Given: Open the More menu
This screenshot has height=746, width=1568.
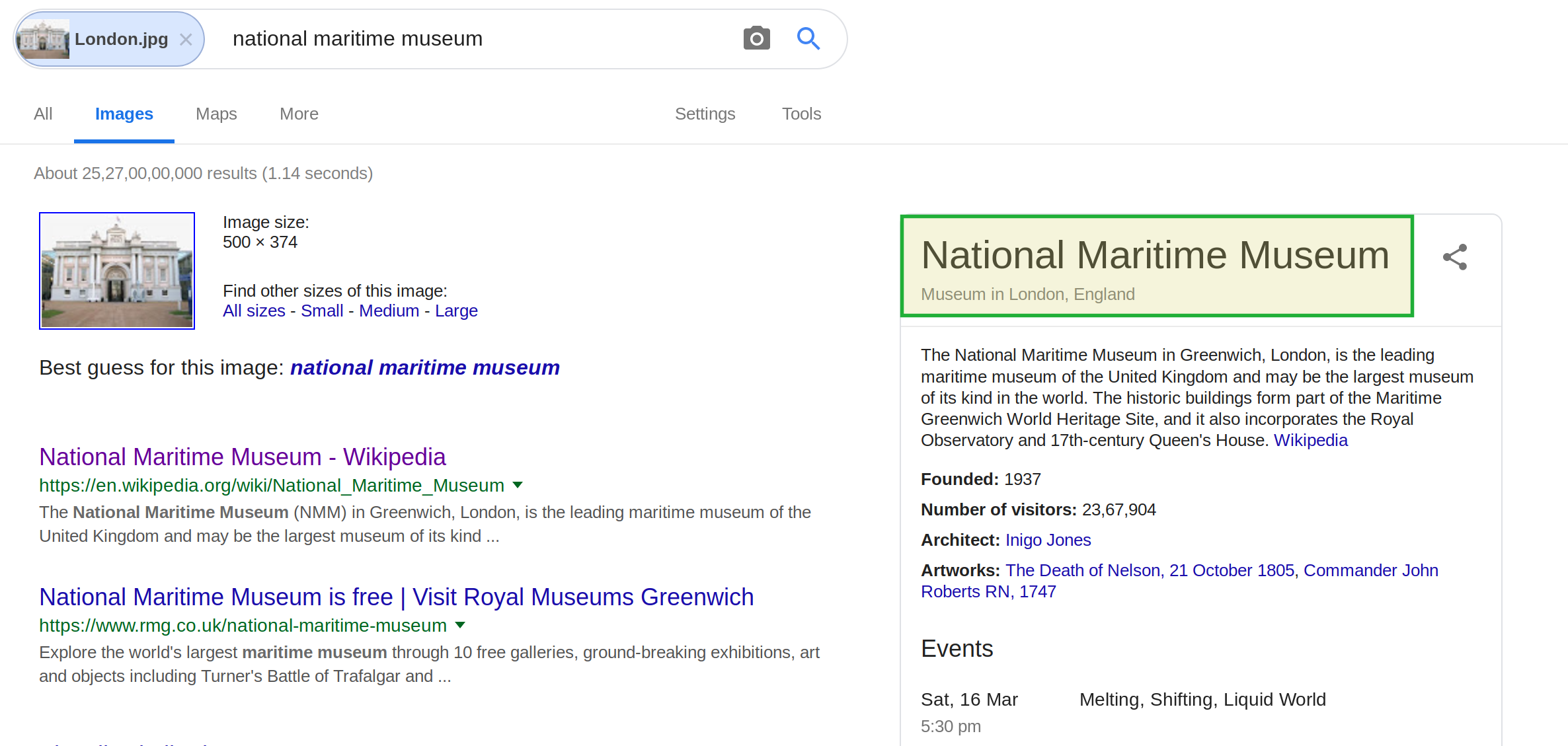Looking at the screenshot, I should click(299, 114).
